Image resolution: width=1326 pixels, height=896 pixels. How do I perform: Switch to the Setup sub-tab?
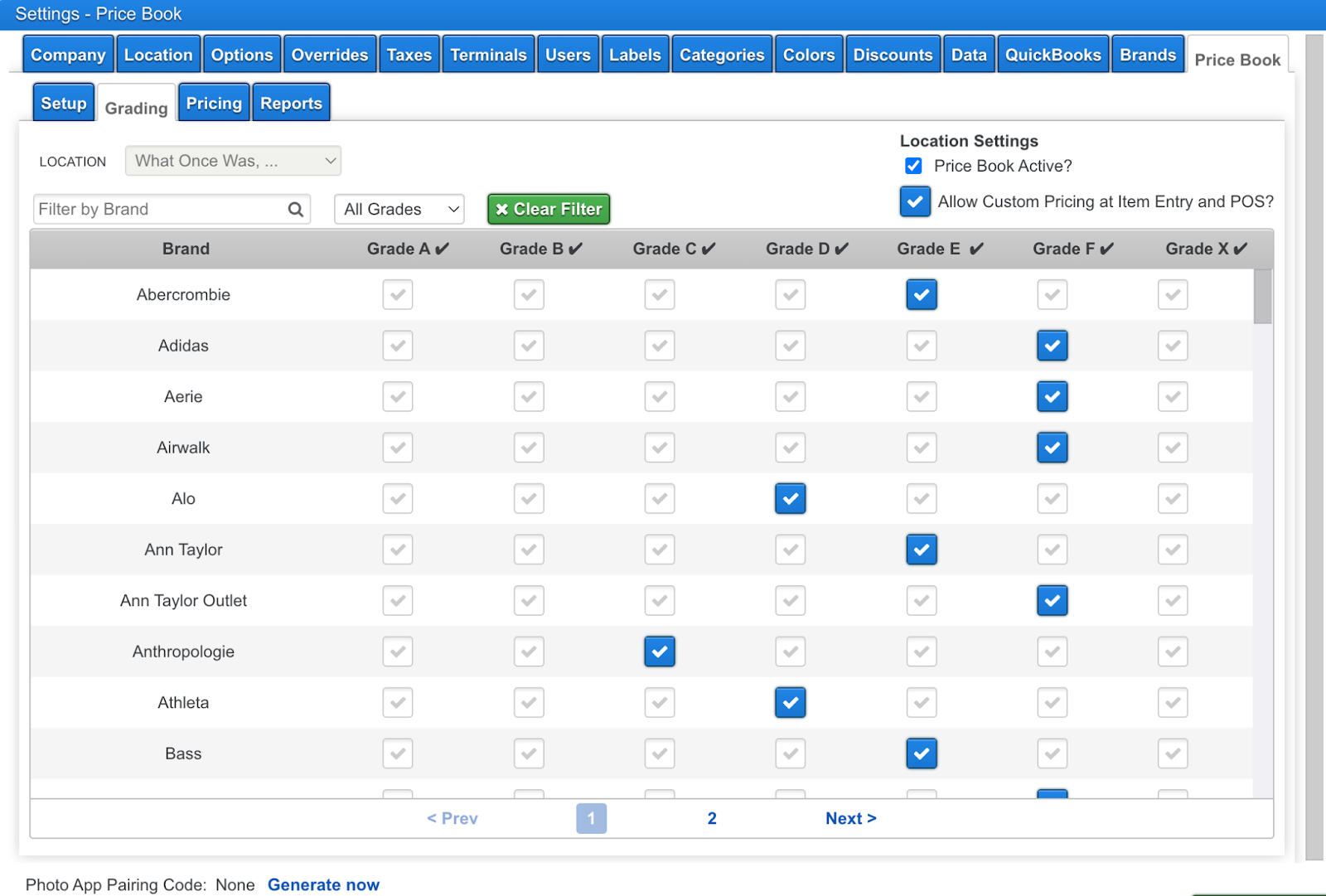(x=64, y=103)
